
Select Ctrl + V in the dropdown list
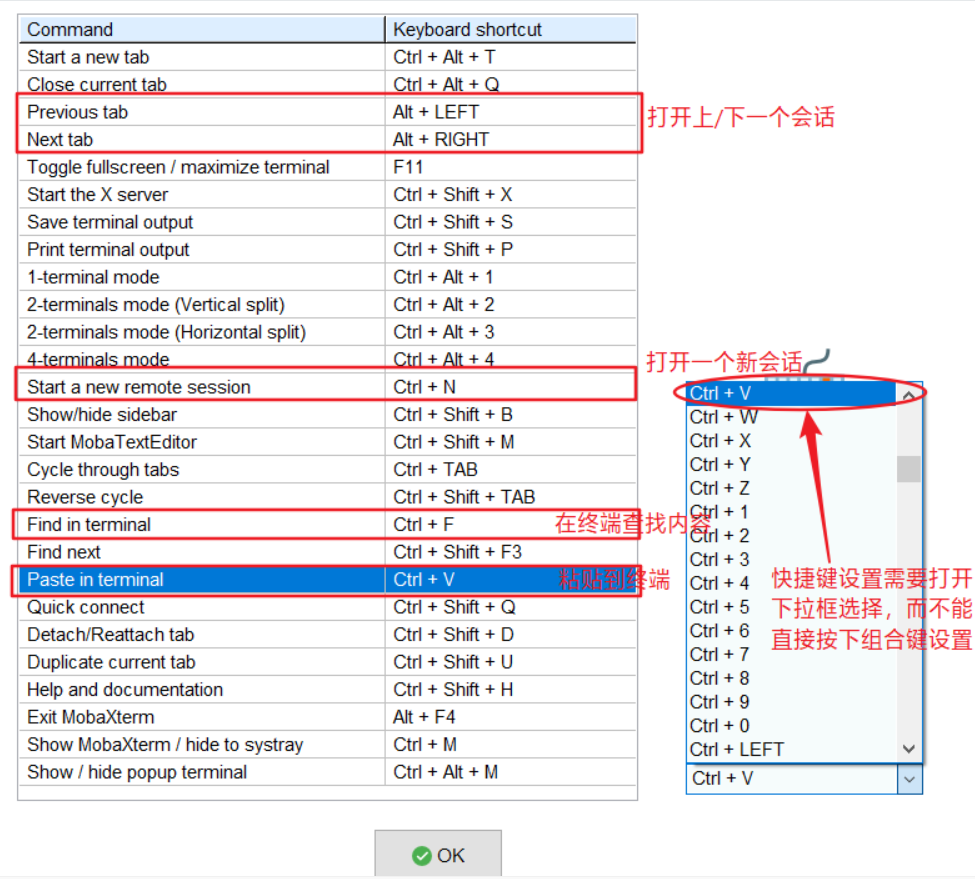click(792, 393)
